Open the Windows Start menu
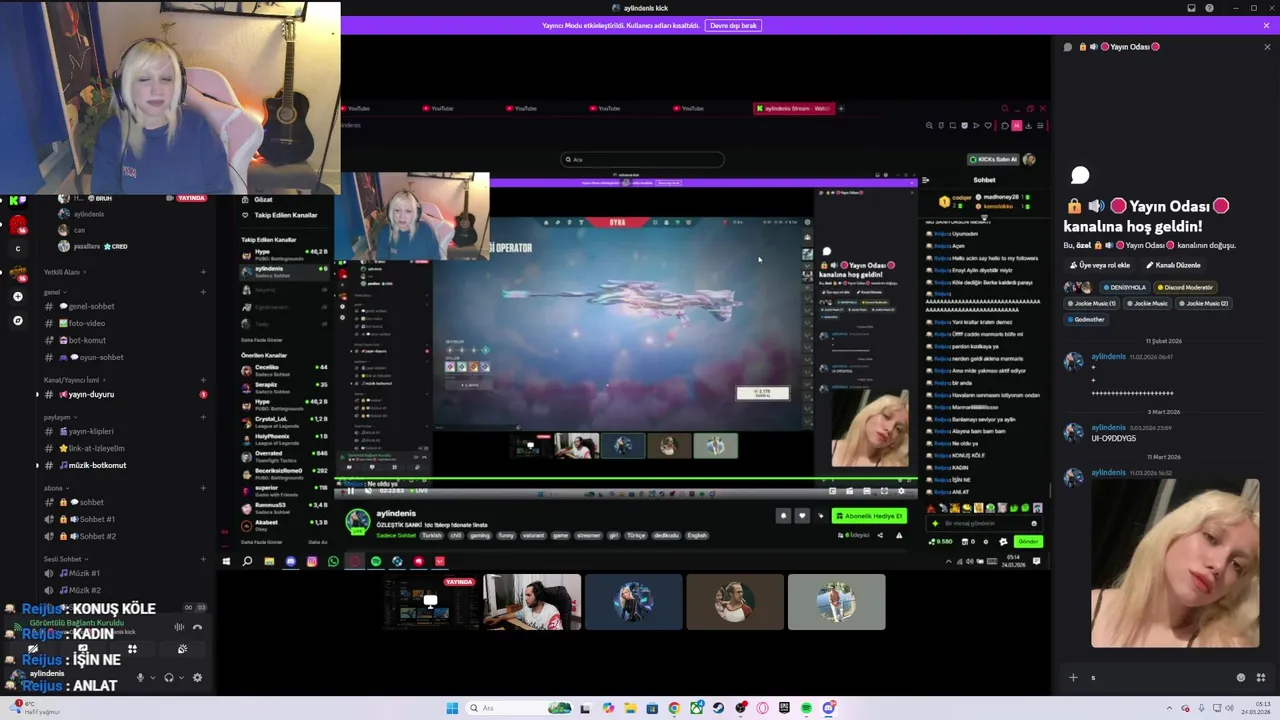The width and height of the screenshot is (1280, 720). [452, 708]
